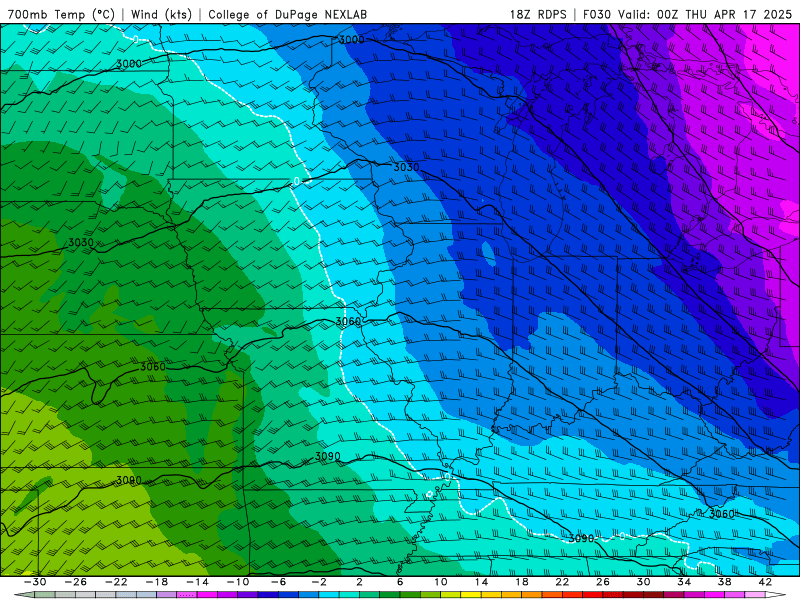
Task: Click the 3030 height label near Minnesota-Wisconsin border
Action: click(x=406, y=167)
